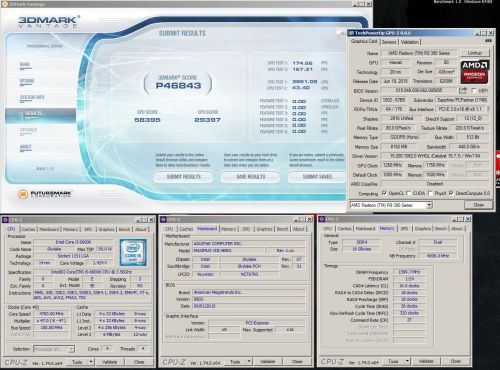Click title bar icon of CPU-Z Memory window
500x370 pixels.
322,219
